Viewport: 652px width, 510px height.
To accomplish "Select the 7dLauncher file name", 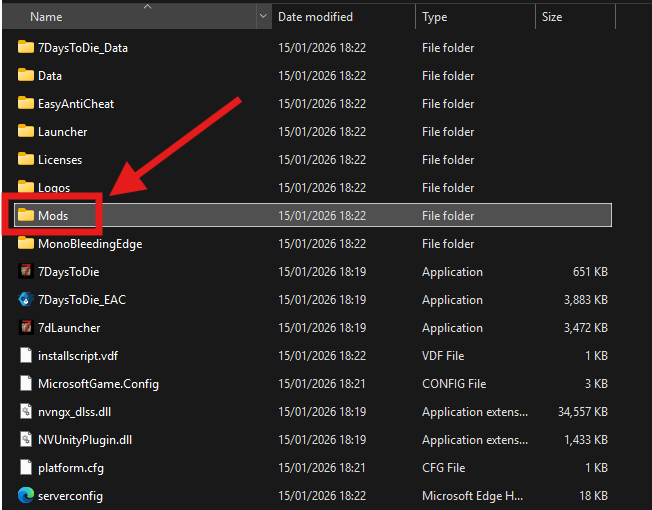I will pos(69,328).
